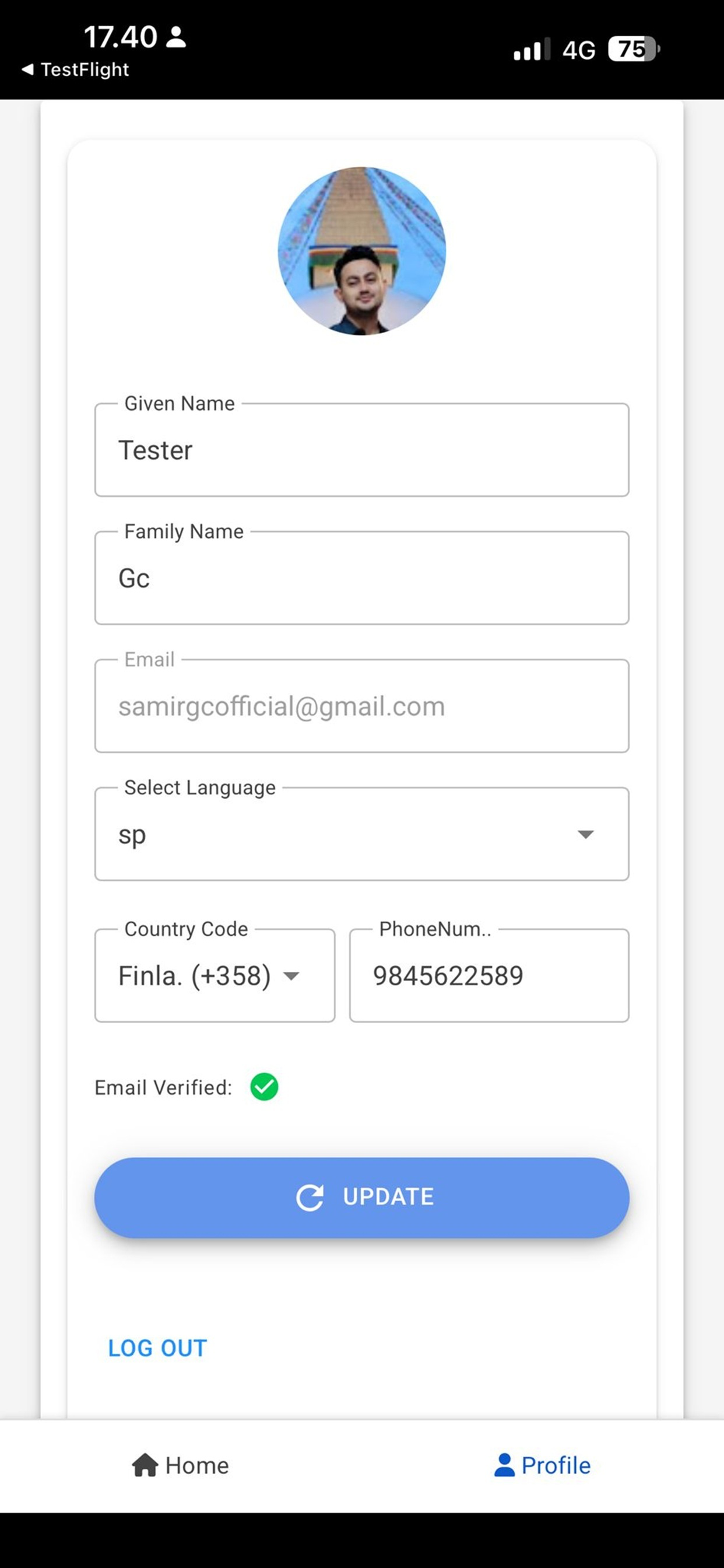Tap the Home house icon
The height and width of the screenshot is (1568, 724).
pyautogui.click(x=145, y=1465)
